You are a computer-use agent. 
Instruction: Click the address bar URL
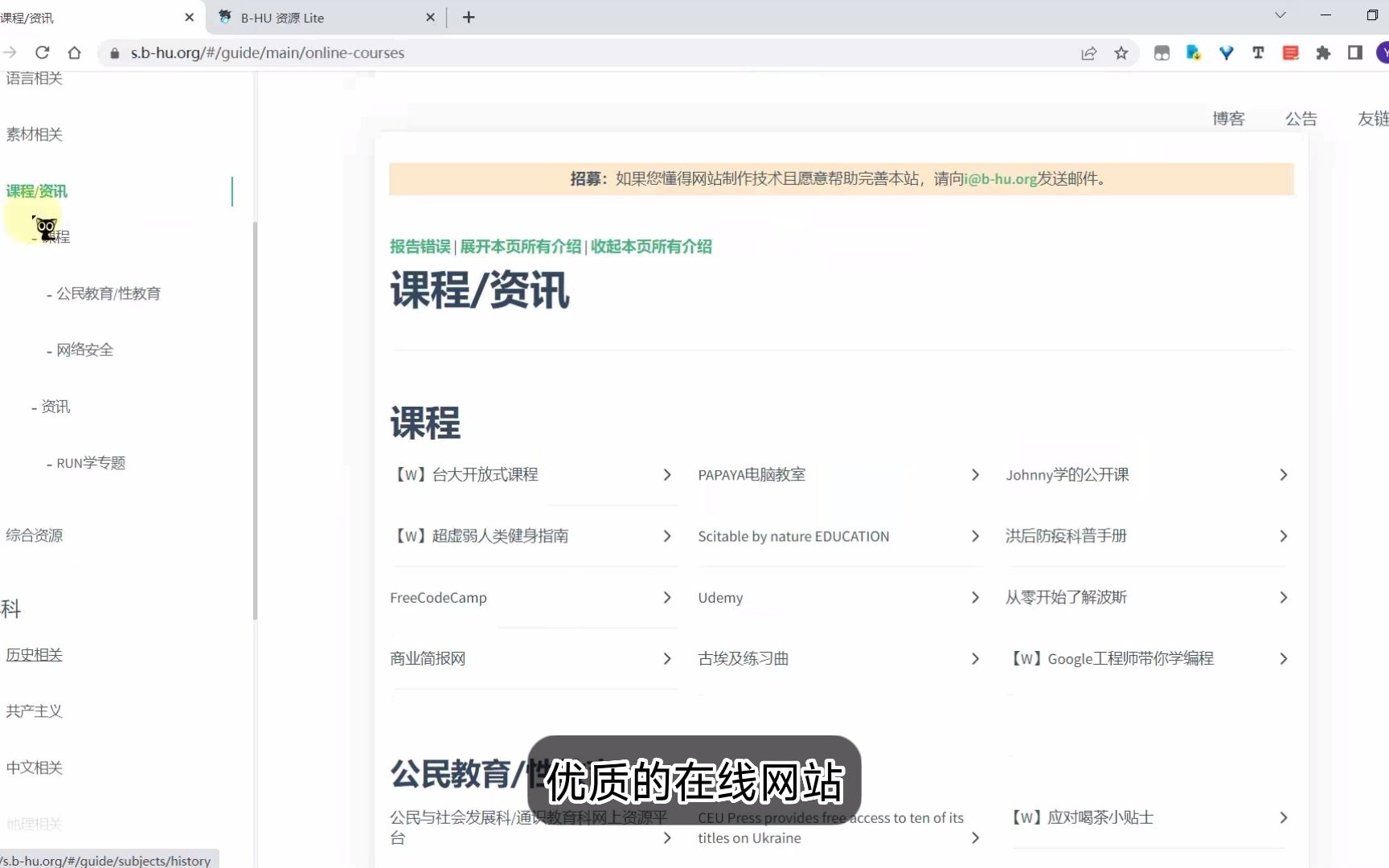(268, 53)
